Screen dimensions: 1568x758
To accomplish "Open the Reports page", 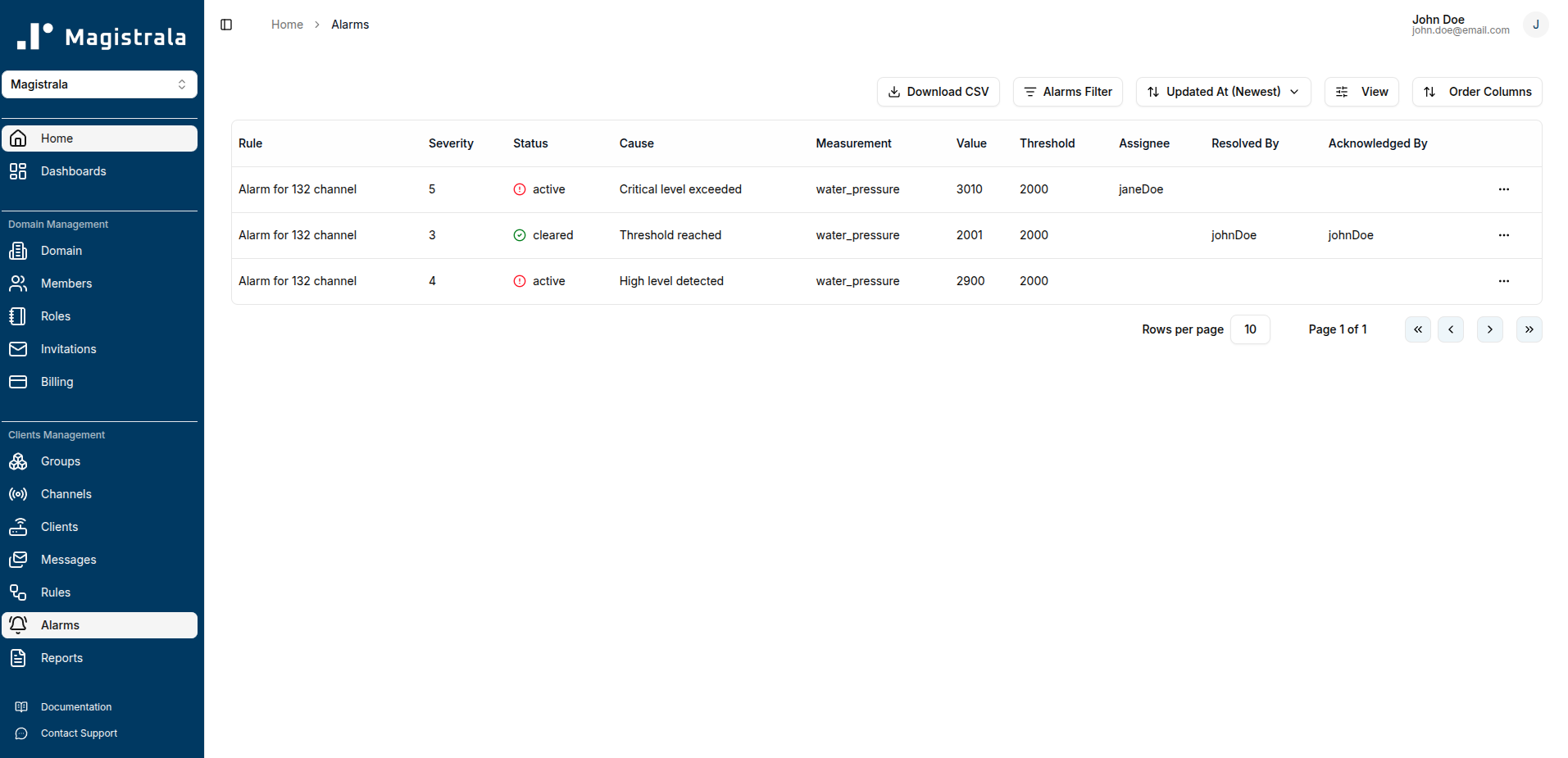I will (x=61, y=658).
